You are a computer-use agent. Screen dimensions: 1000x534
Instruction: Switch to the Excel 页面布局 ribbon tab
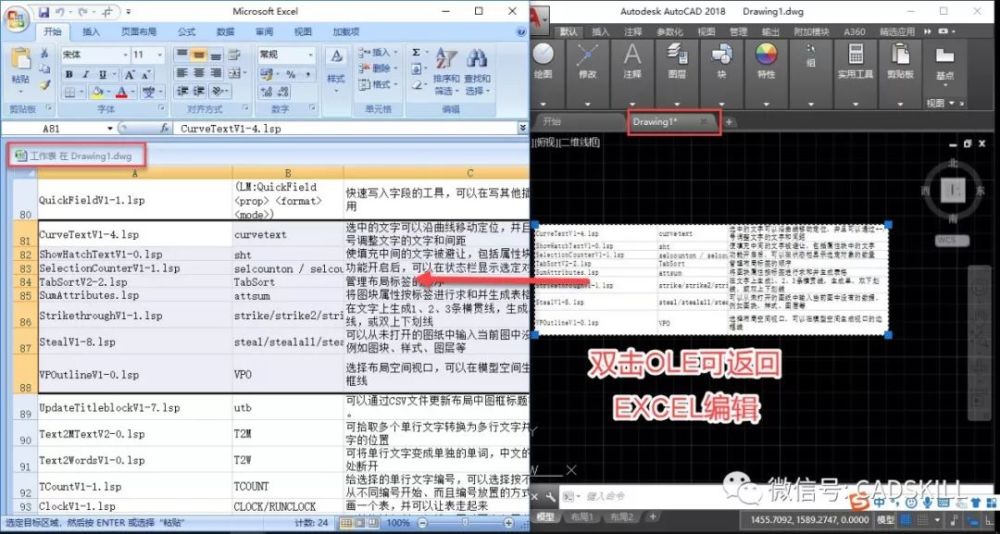point(138,32)
